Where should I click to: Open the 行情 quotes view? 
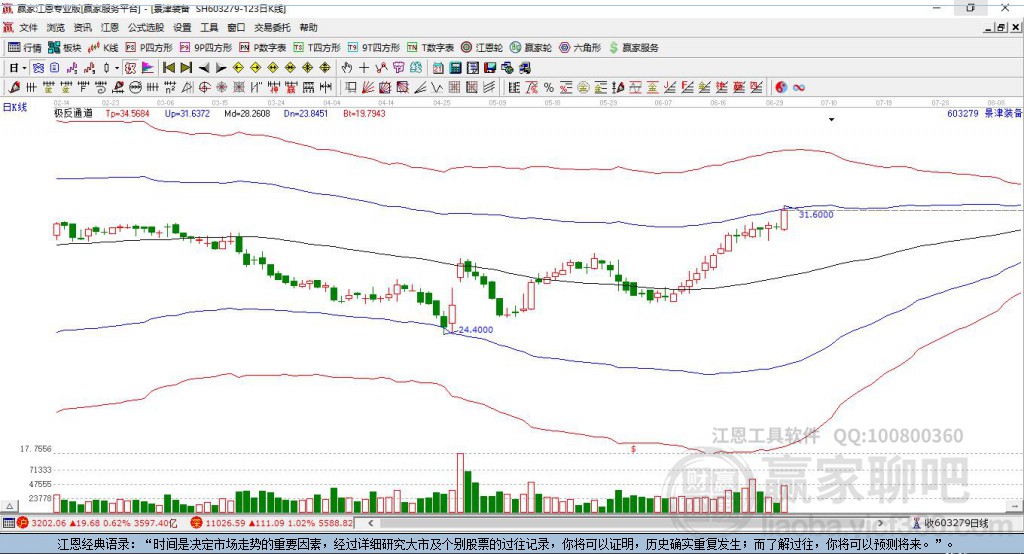point(25,48)
